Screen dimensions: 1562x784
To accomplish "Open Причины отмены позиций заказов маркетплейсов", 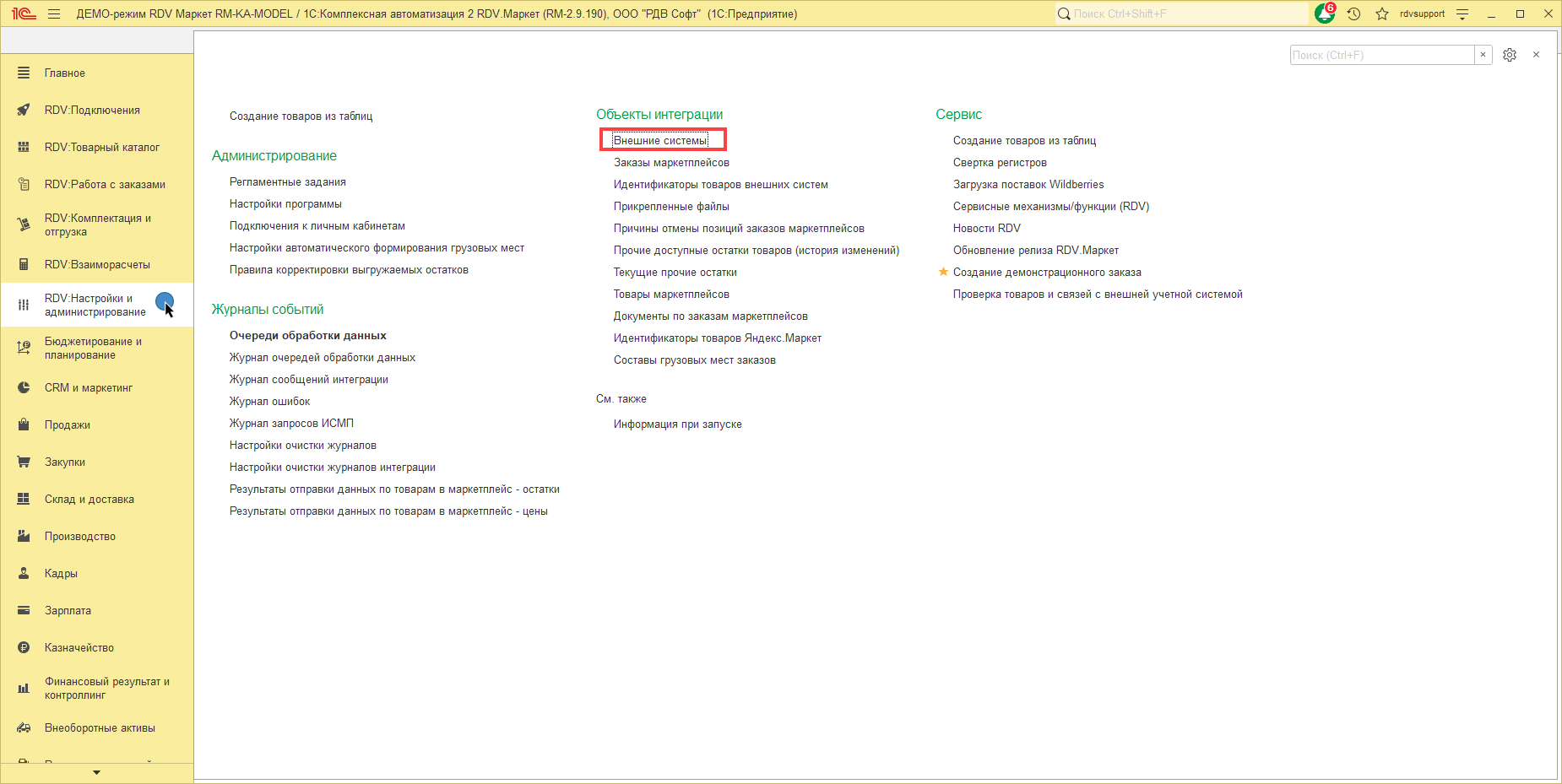I will coord(739,228).
